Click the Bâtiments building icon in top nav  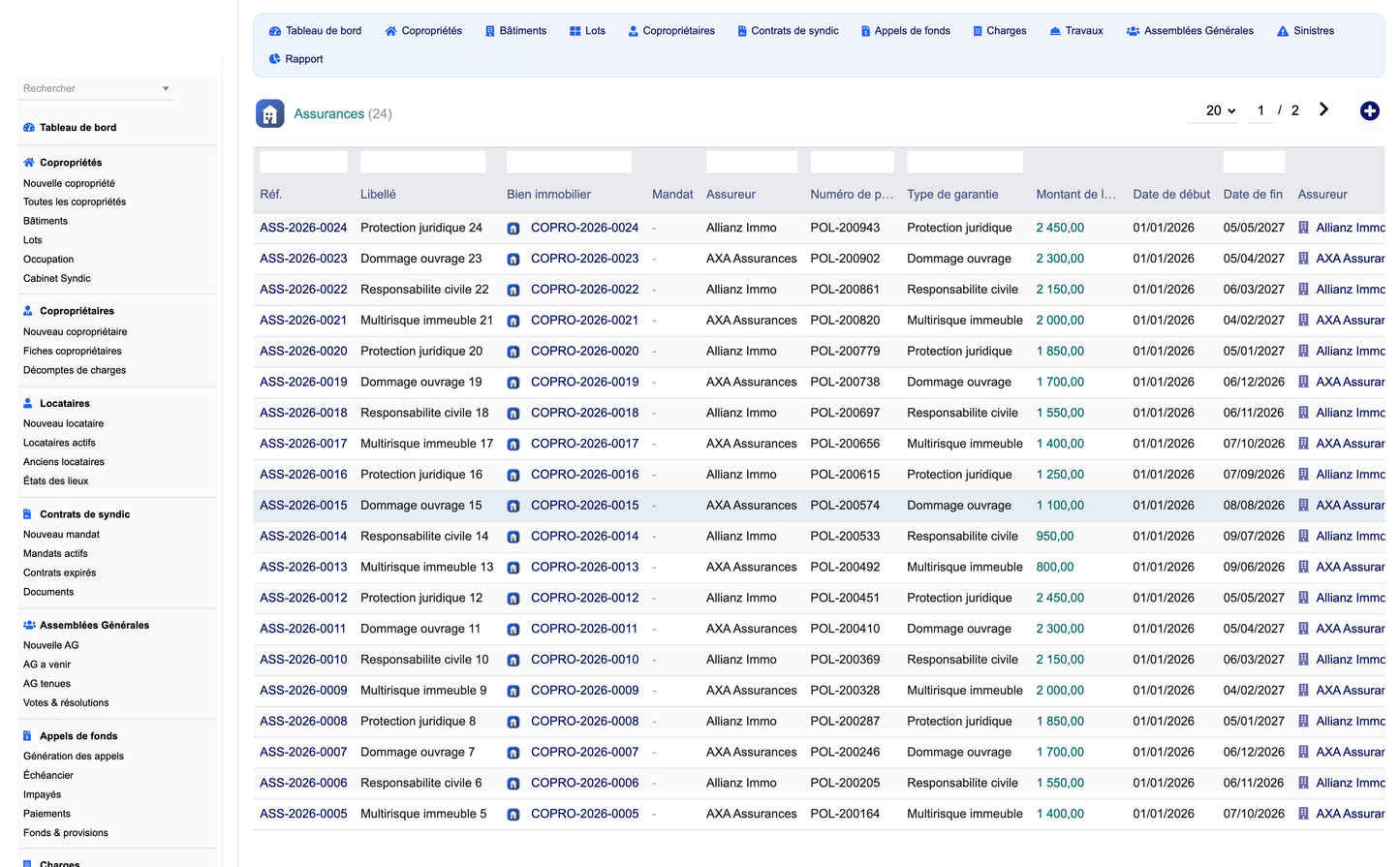click(x=490, y=31)
